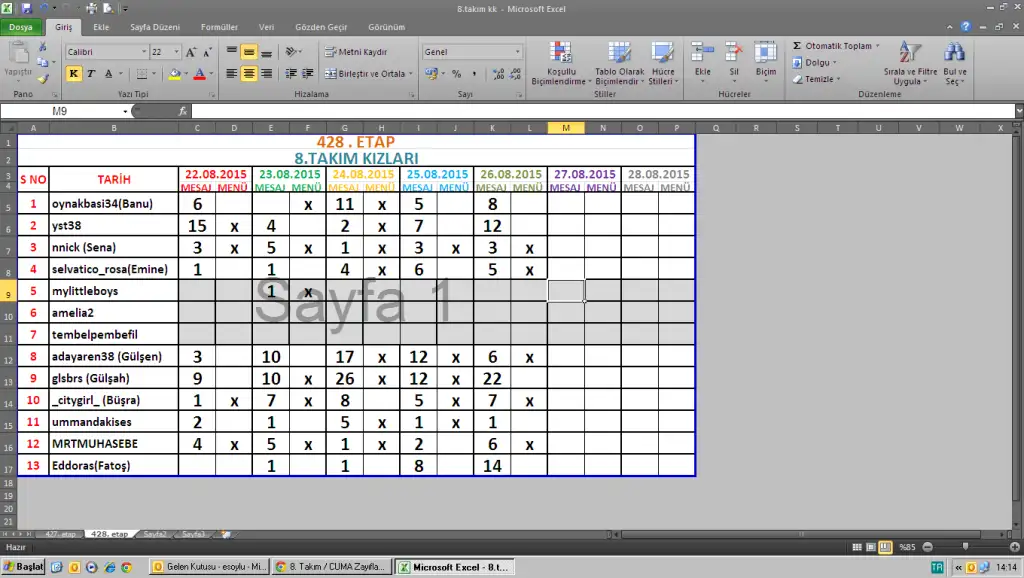The height and width of the screenshot is (578, 1024).
Task: Expand Dolgu fill dropdown
Action: [x=834, y=63]
